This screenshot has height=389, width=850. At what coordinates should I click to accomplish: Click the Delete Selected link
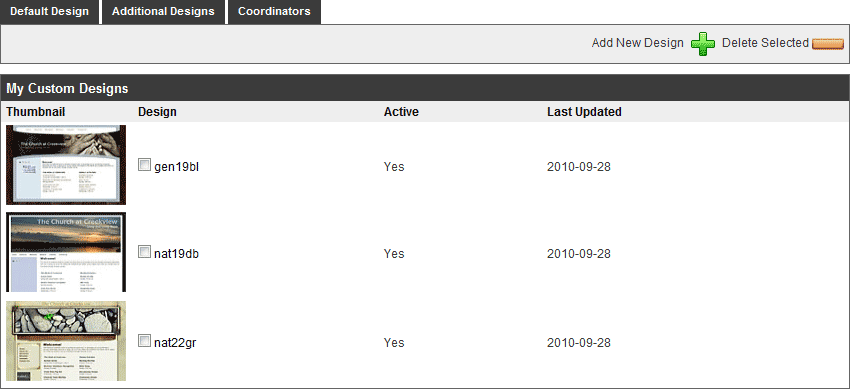(765, 43)
